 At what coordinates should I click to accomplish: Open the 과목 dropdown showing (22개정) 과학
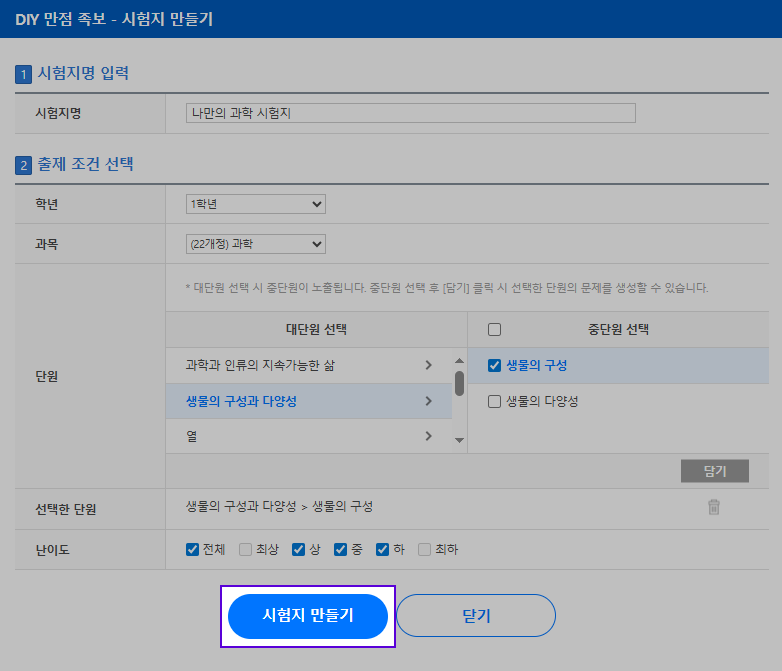pyautogui.click(x=256, y=244)
